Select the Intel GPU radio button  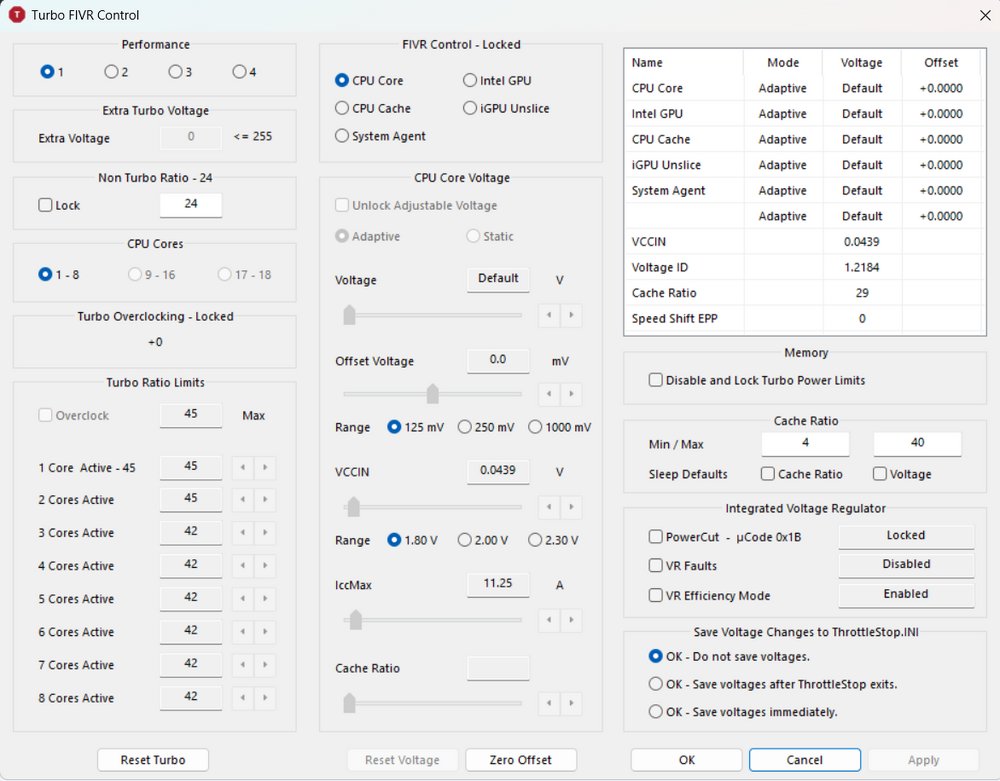pos(471,81)
